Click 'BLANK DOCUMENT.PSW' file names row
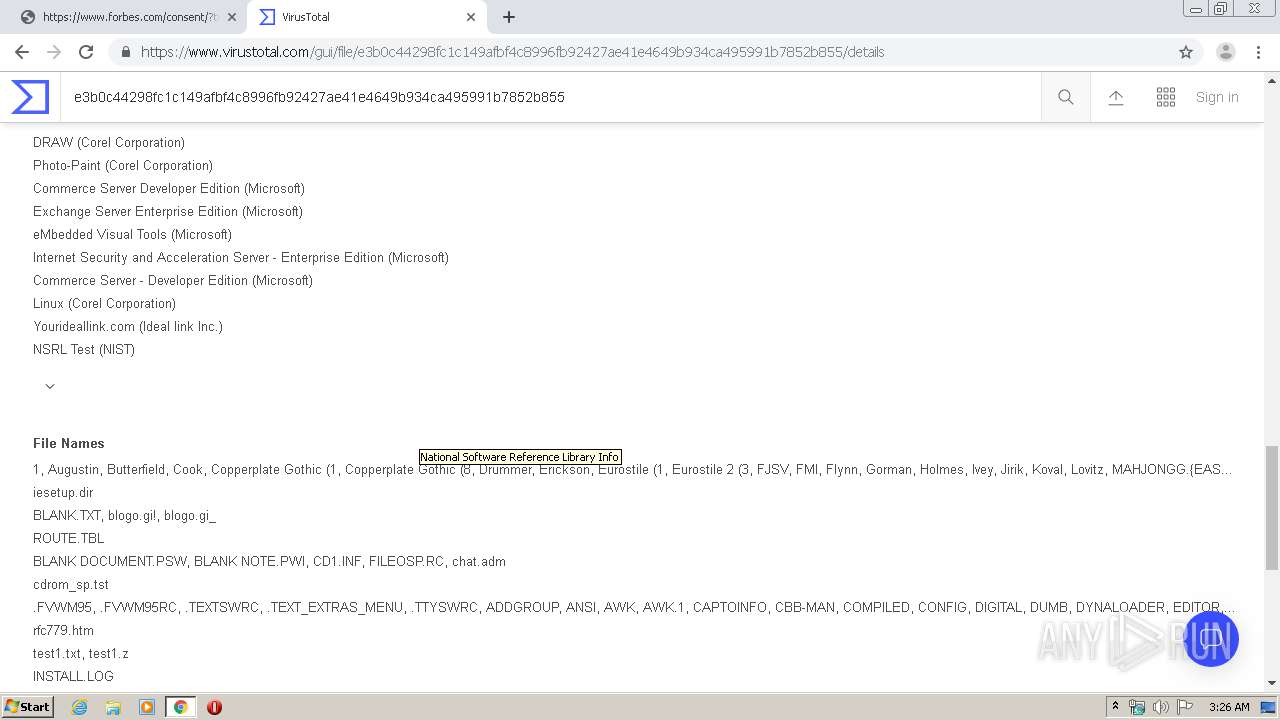The image size is (1280, 720). (x=269, y=561)
